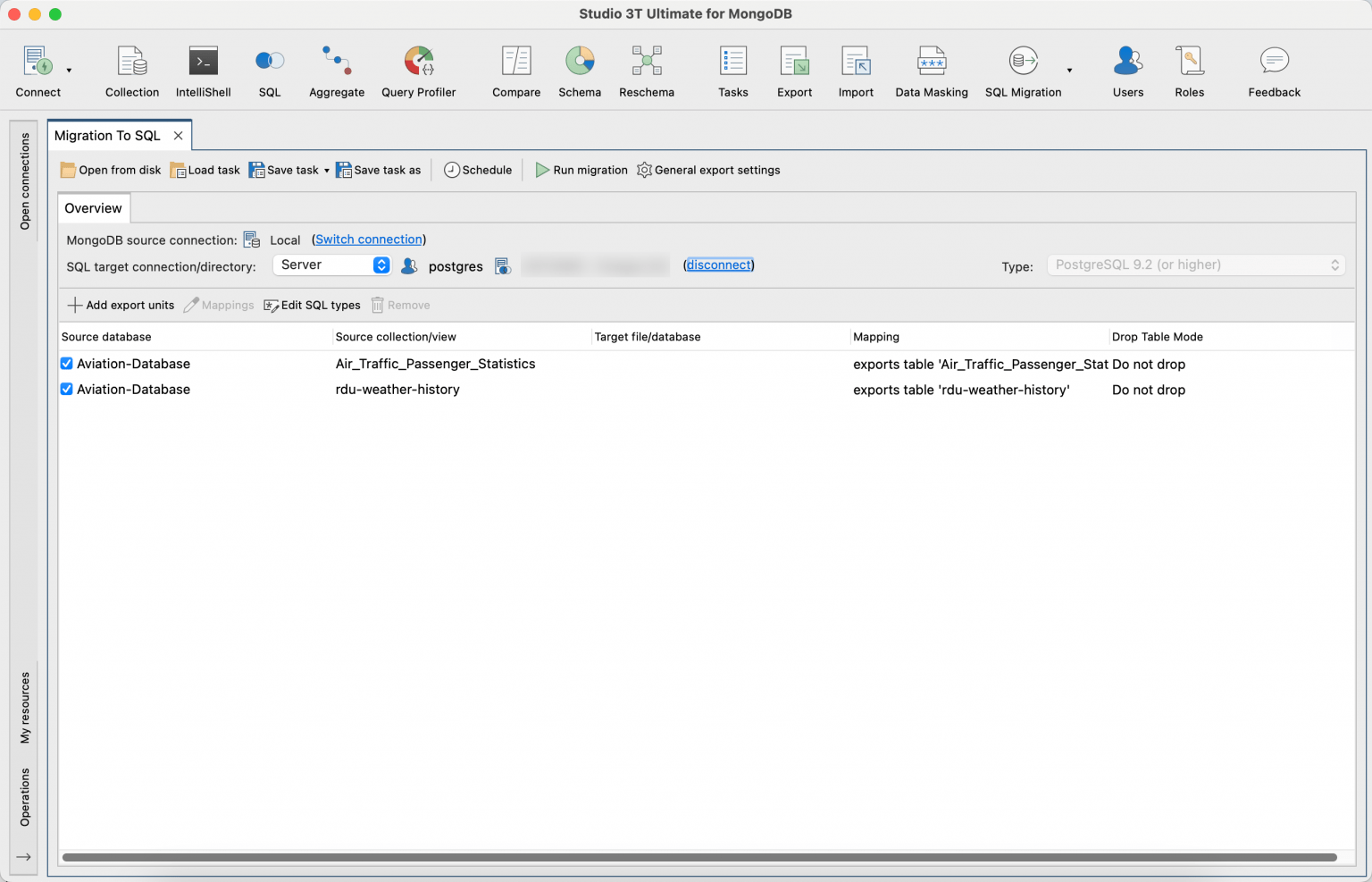Expand the Save task dropdown arrow

327,170
